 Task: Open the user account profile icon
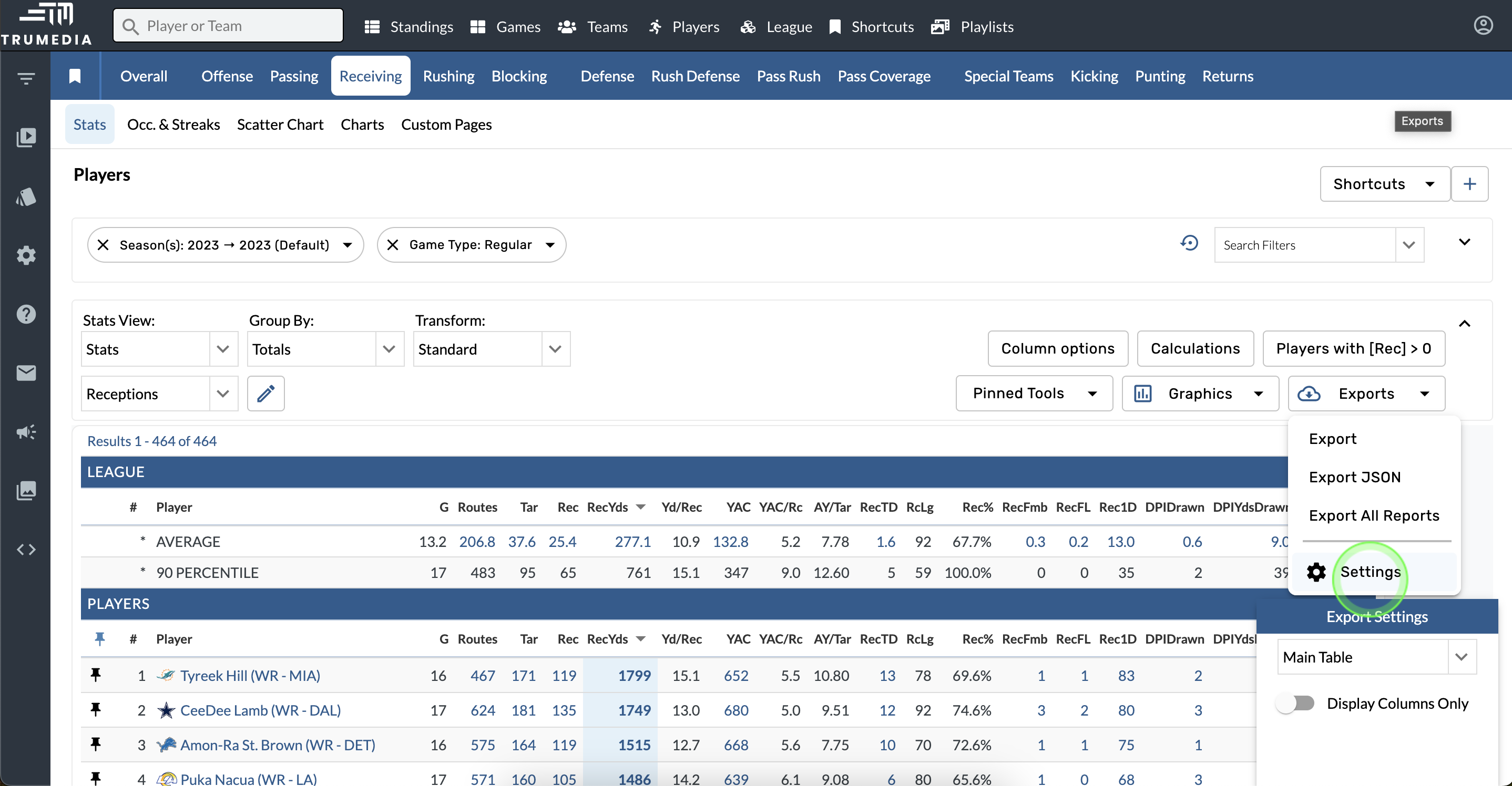[x=1483, y=26]
